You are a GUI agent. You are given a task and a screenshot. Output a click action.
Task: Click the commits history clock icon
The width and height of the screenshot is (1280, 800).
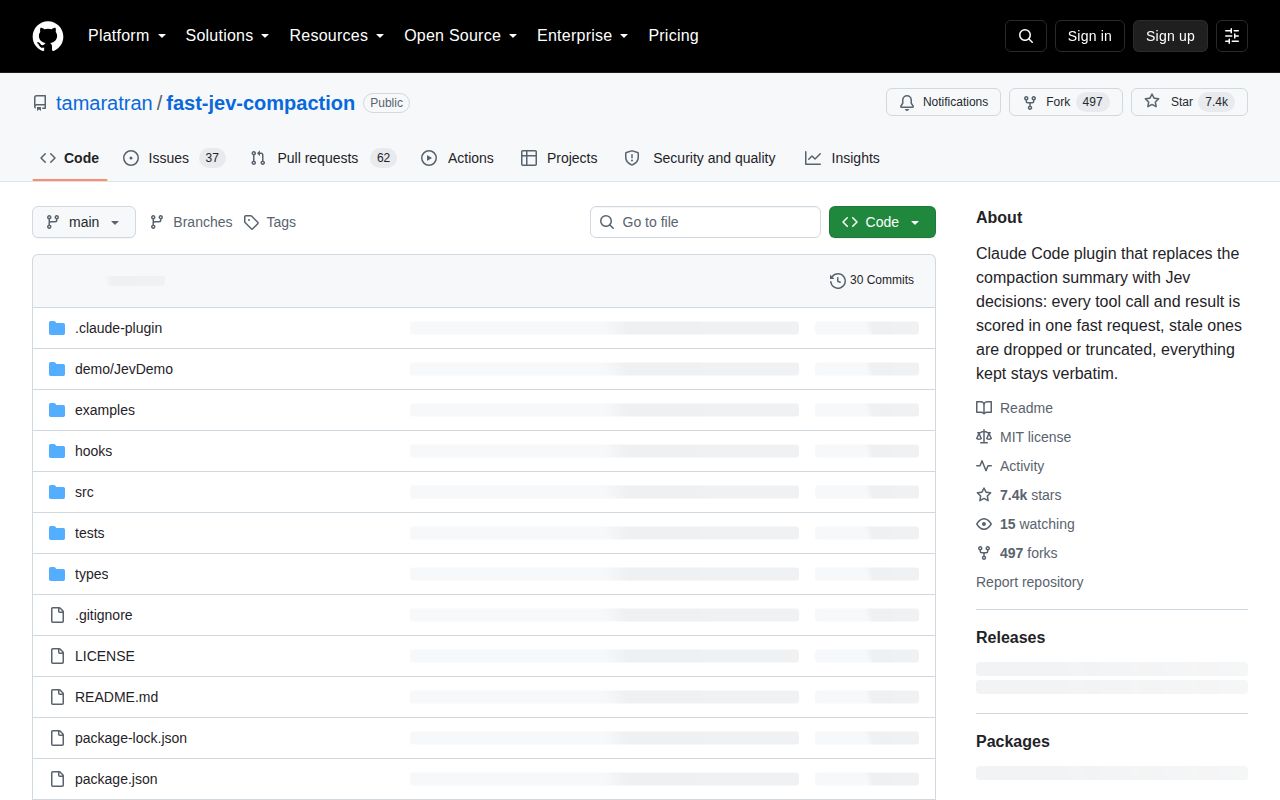click(x=838, y=281)
